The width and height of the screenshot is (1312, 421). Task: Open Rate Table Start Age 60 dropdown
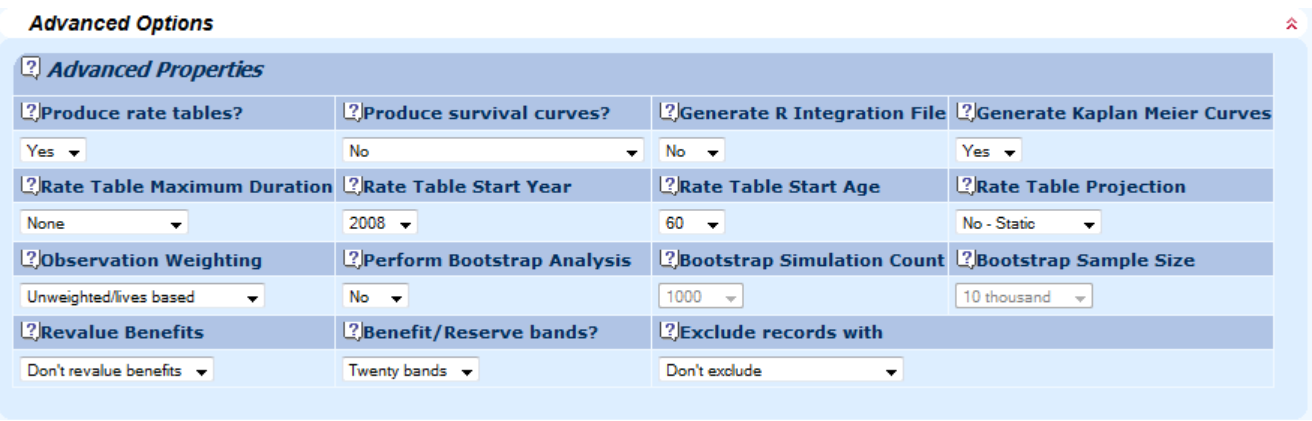[693, 225]
